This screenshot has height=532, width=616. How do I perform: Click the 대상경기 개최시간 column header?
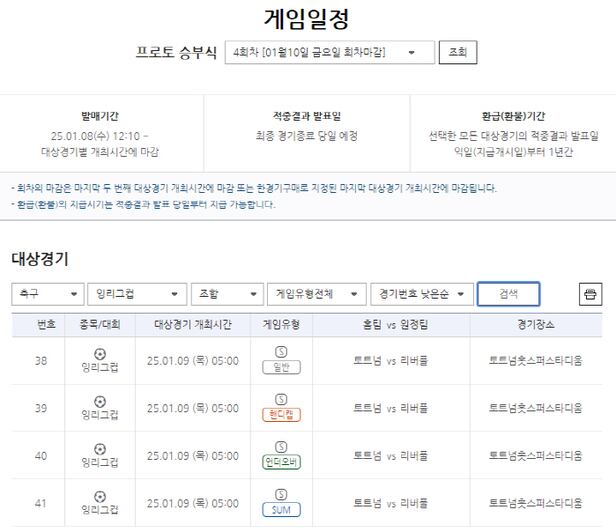(193, 325)
